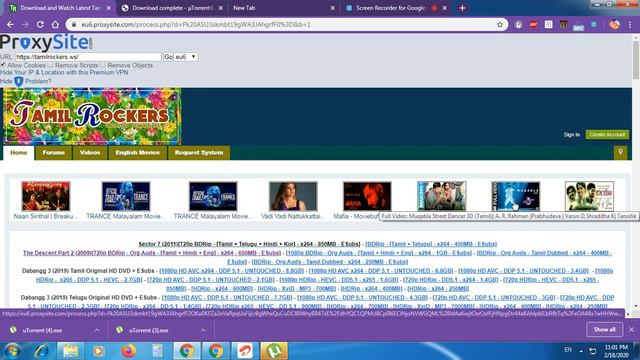This screenshot has height=360, width=640.
Task: Open the user profile avatar icon
Action: [615, 24]
